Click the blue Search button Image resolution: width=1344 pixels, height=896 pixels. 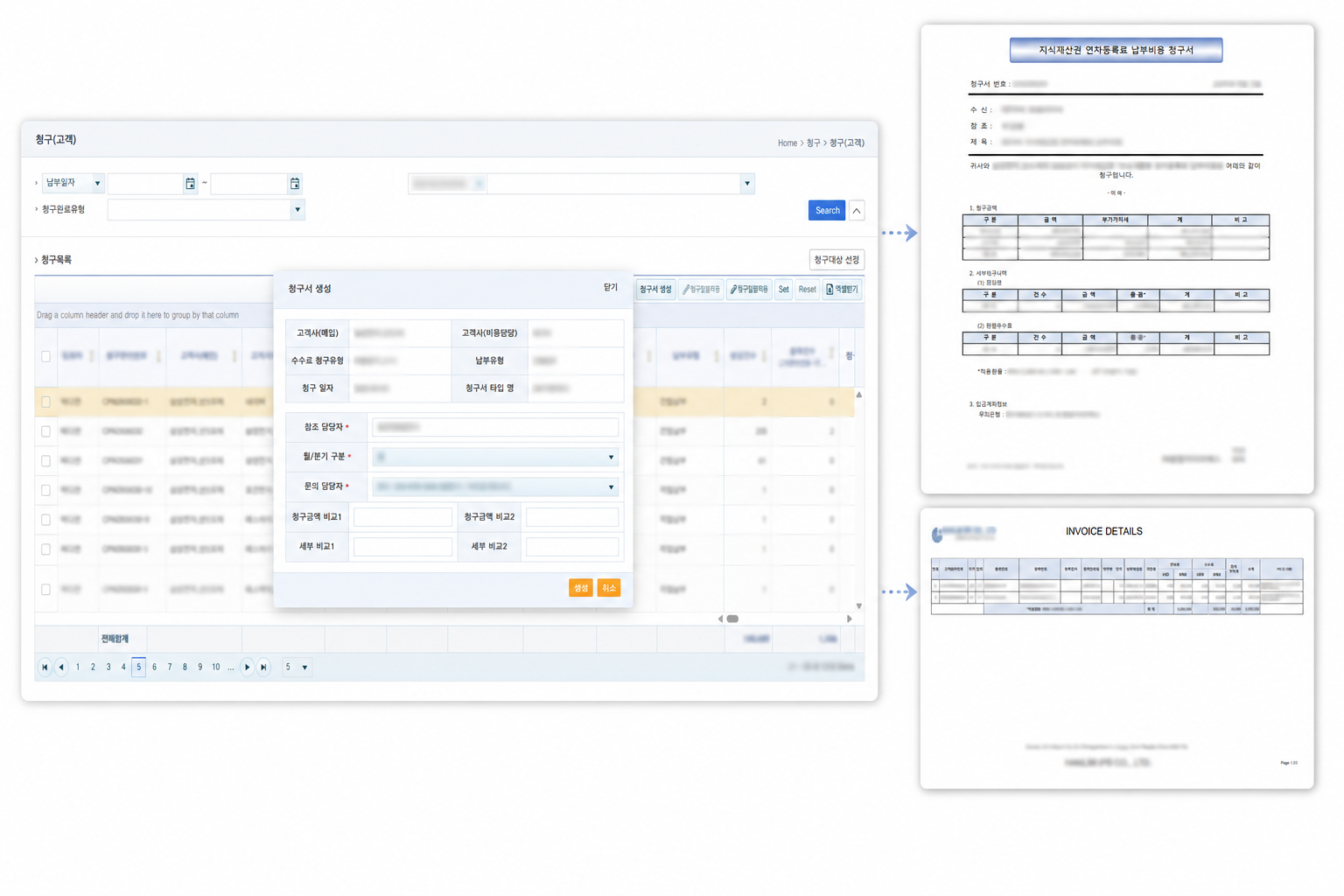pos(827,210)
